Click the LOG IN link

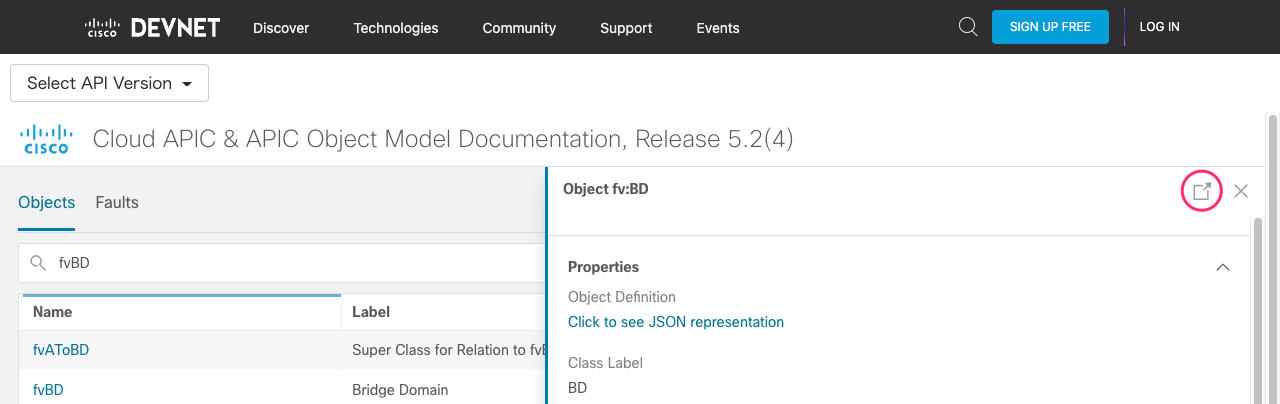1160,27
